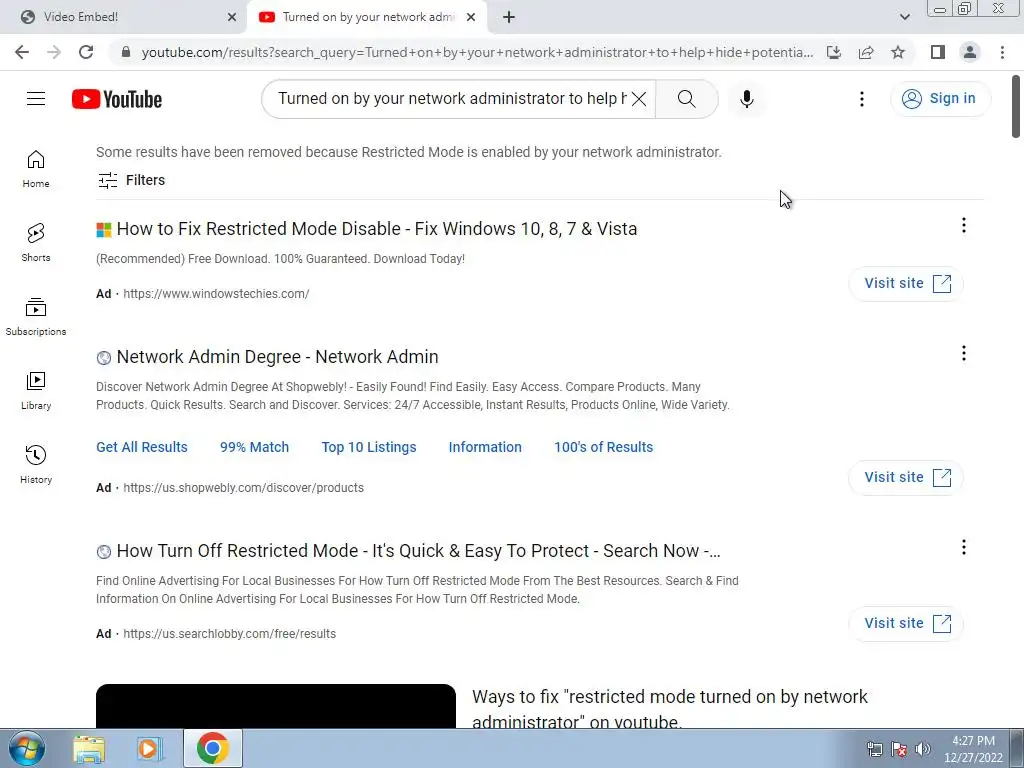Open options menu for Network Admin Degree ad
Viewport: 1024px width, 768px height.
[963, 353]
